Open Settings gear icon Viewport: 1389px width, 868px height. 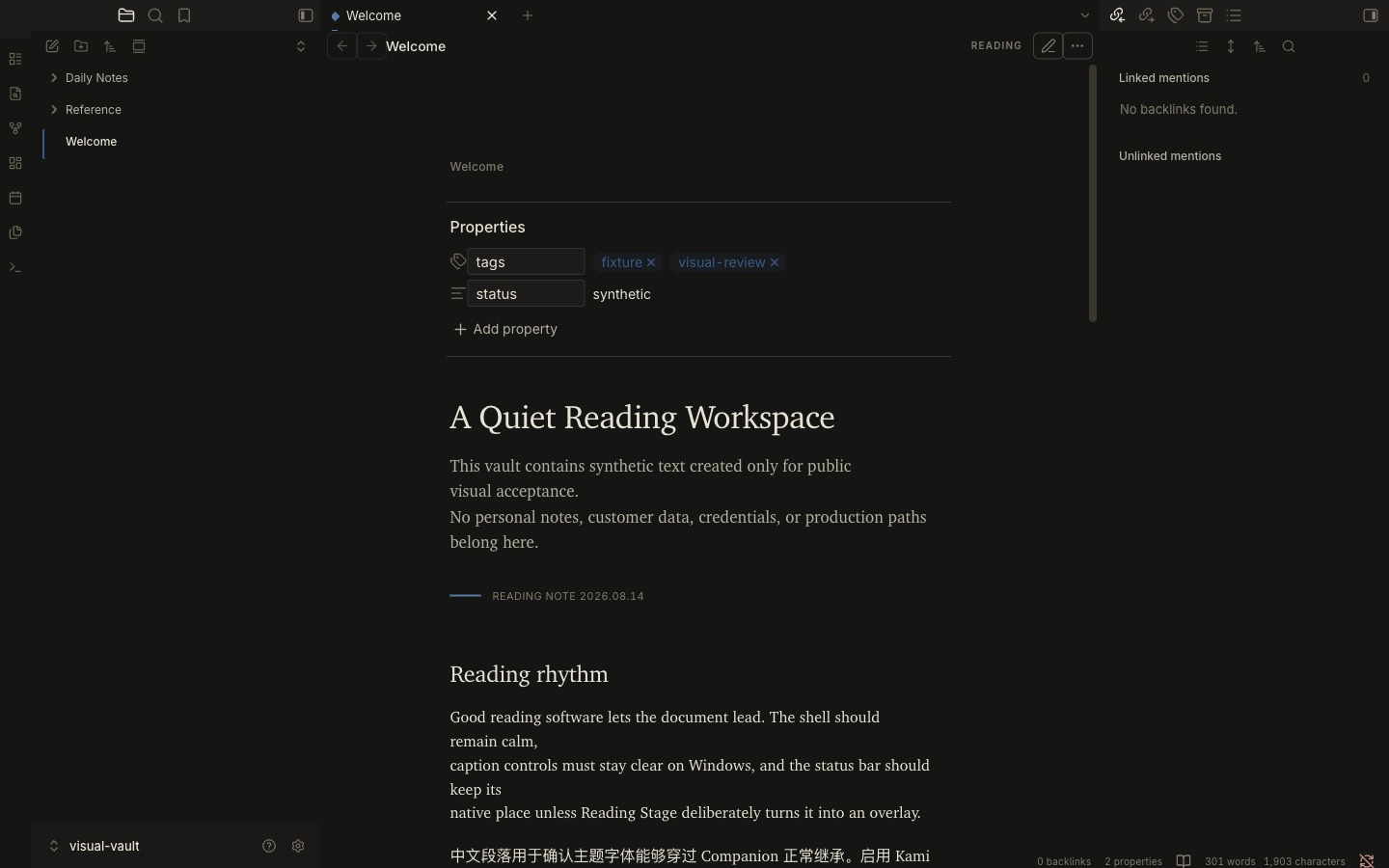tap(298, 847)
